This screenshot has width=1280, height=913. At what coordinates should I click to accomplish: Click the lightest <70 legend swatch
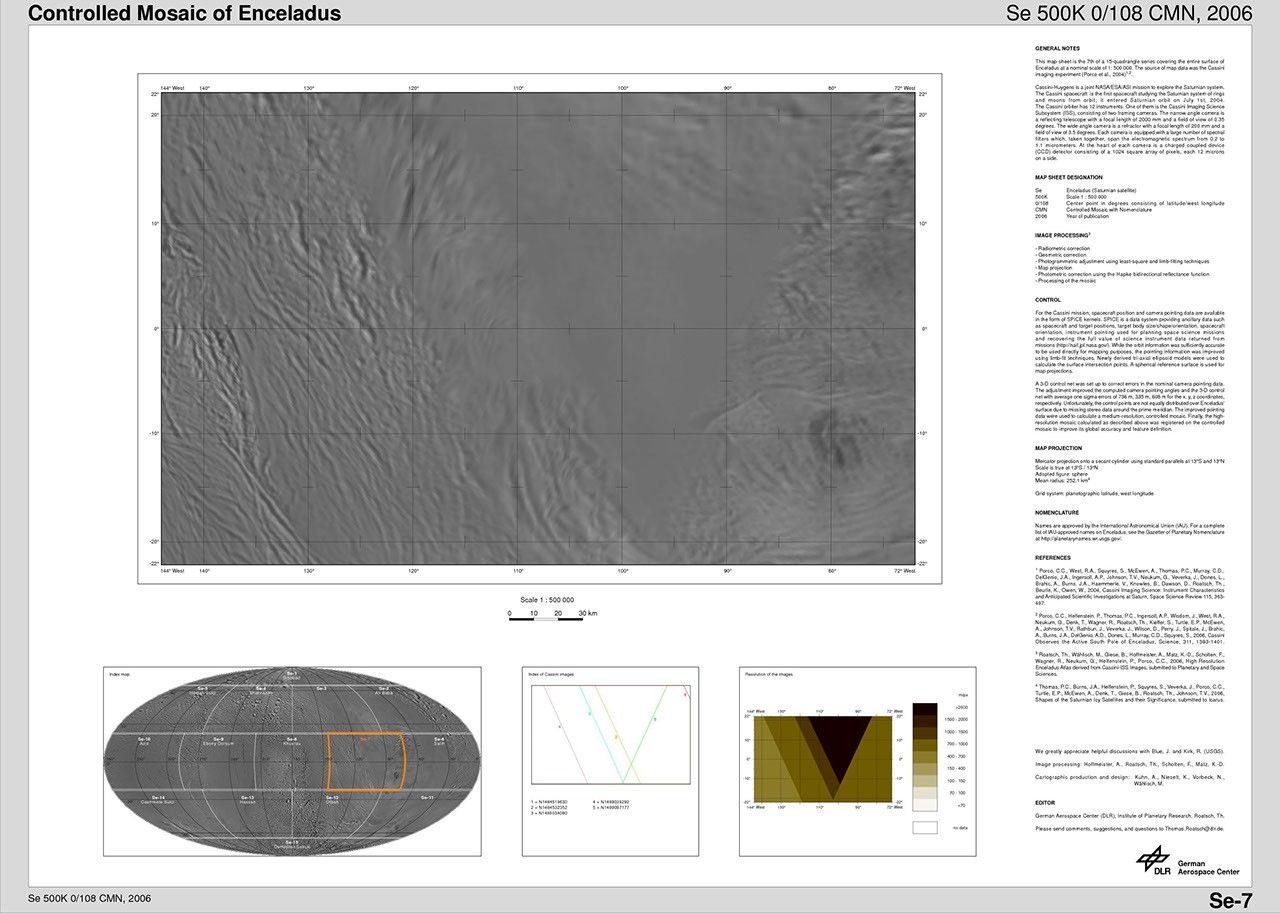tap(925, 804)
